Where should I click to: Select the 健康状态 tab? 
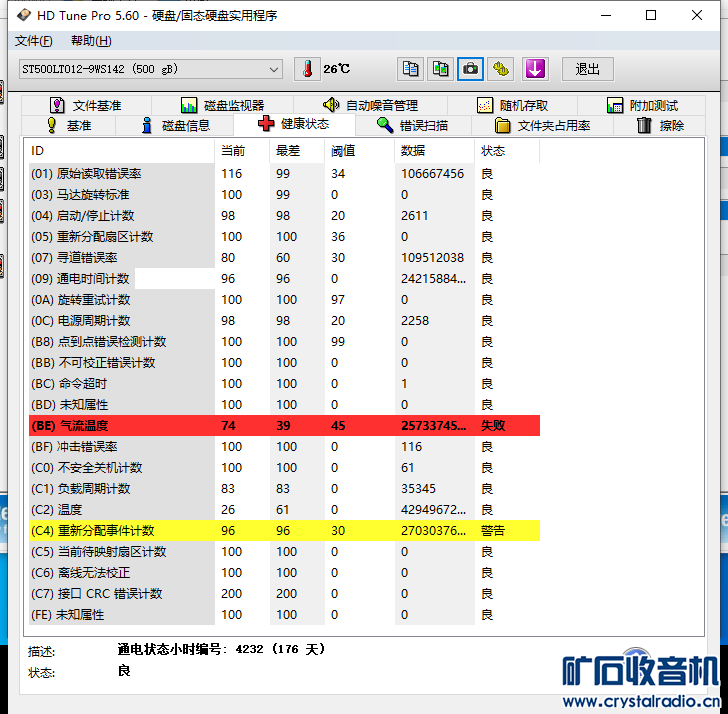(x=294, y=124)
